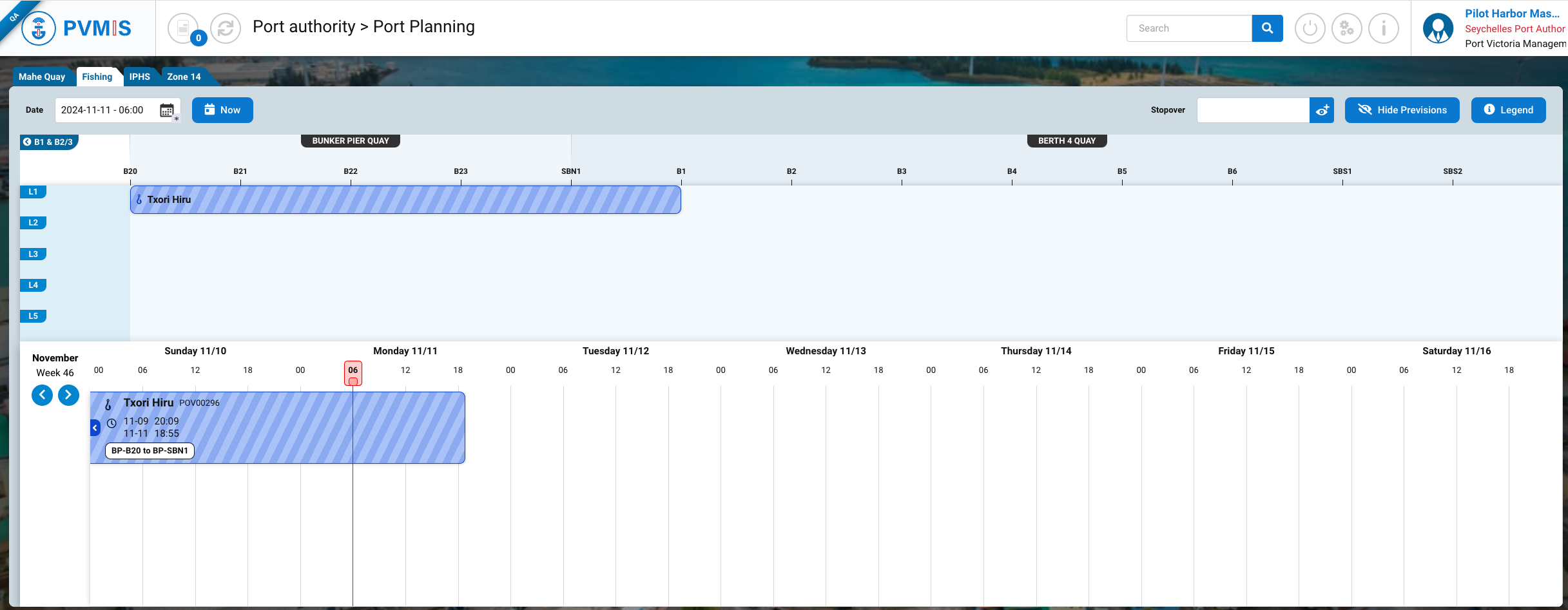Click the magnifier search button
This screenshot has width=1568, height=610.
(1267, 28)
